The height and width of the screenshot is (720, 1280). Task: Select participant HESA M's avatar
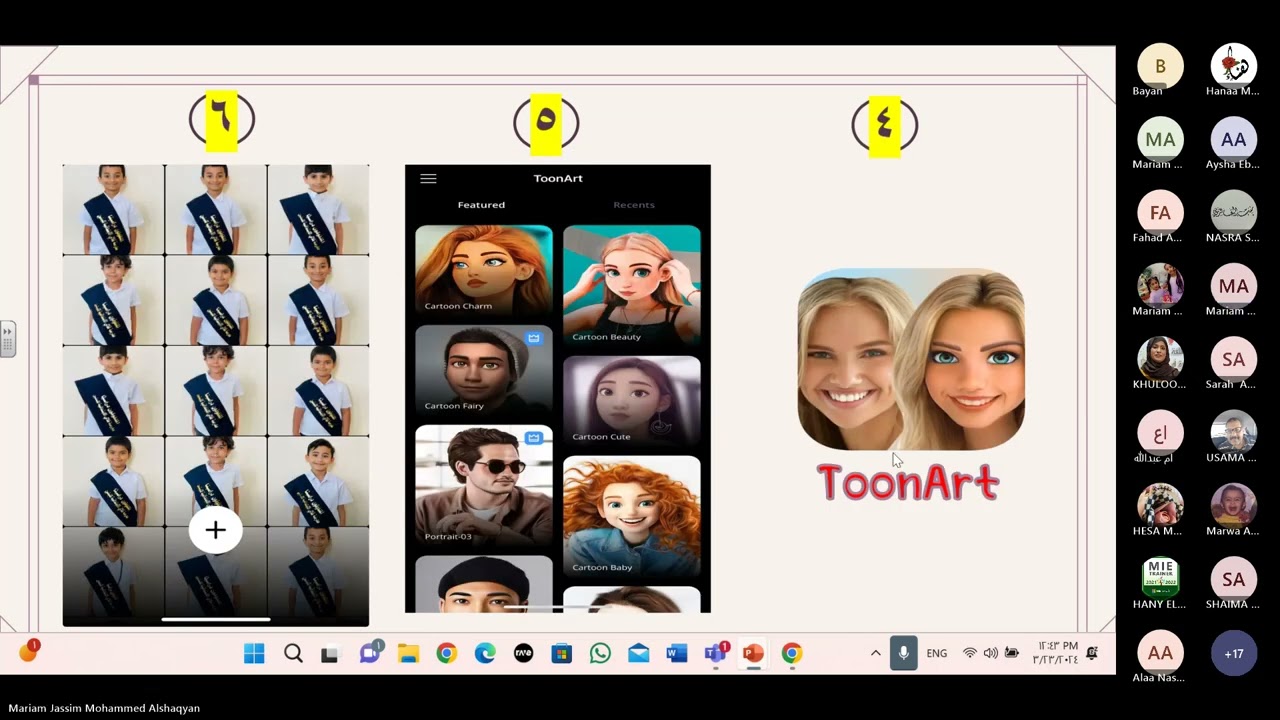pos(1160,507)
